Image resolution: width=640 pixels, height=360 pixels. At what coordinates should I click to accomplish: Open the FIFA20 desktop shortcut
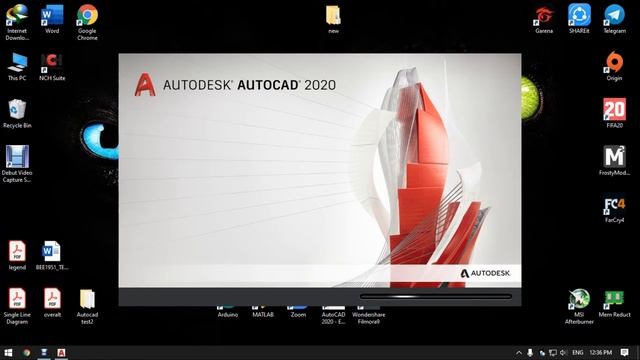[614, 113]
